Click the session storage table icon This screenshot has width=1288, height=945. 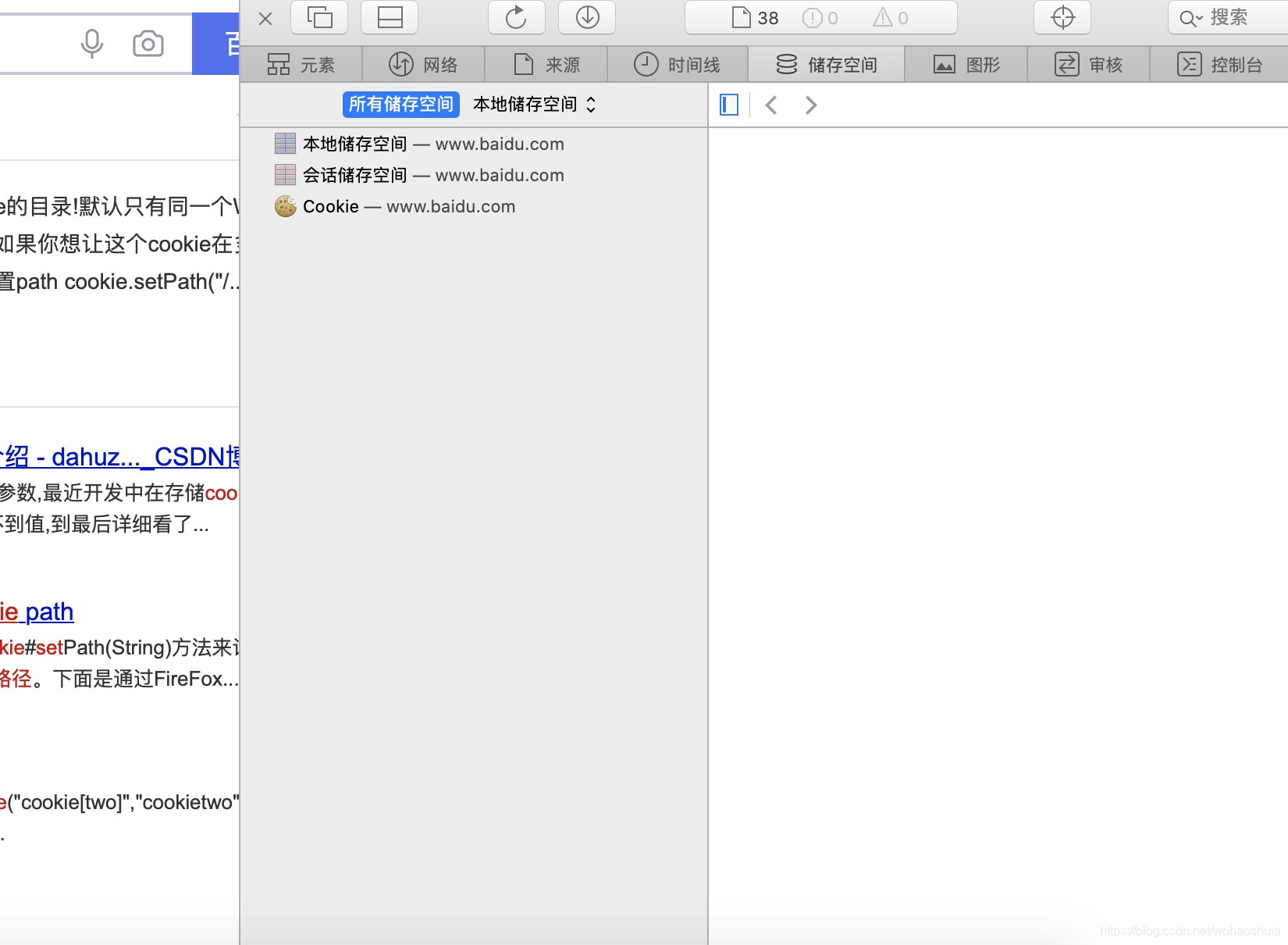pyautogui.click(x=286, y=175)
